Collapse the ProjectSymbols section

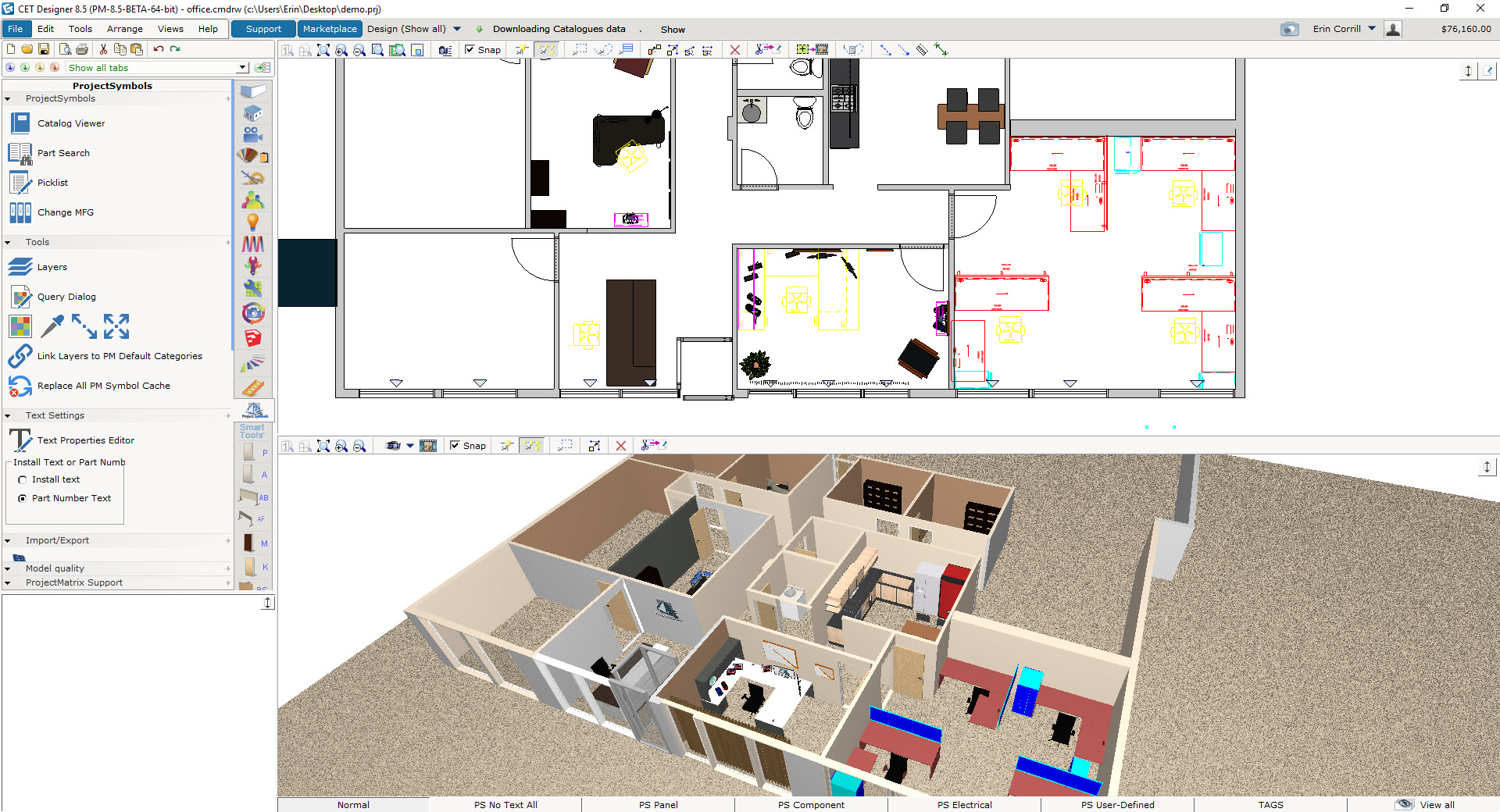point(8,99)
